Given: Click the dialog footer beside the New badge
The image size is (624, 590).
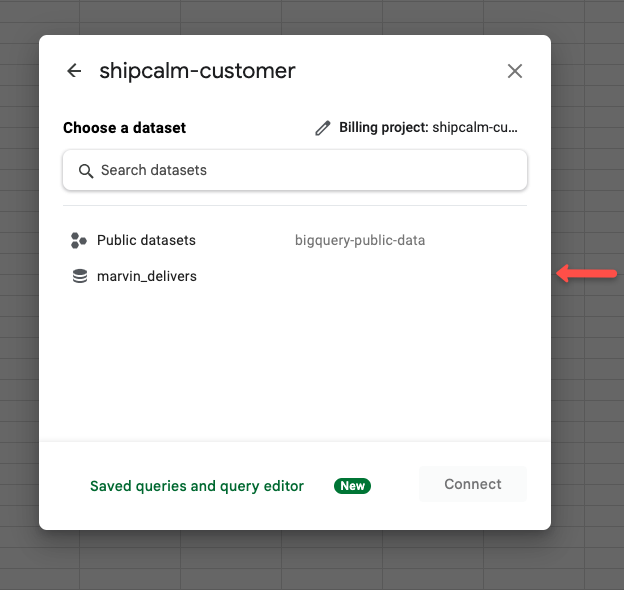Looking at the screenshot, I should click(394, 486).
